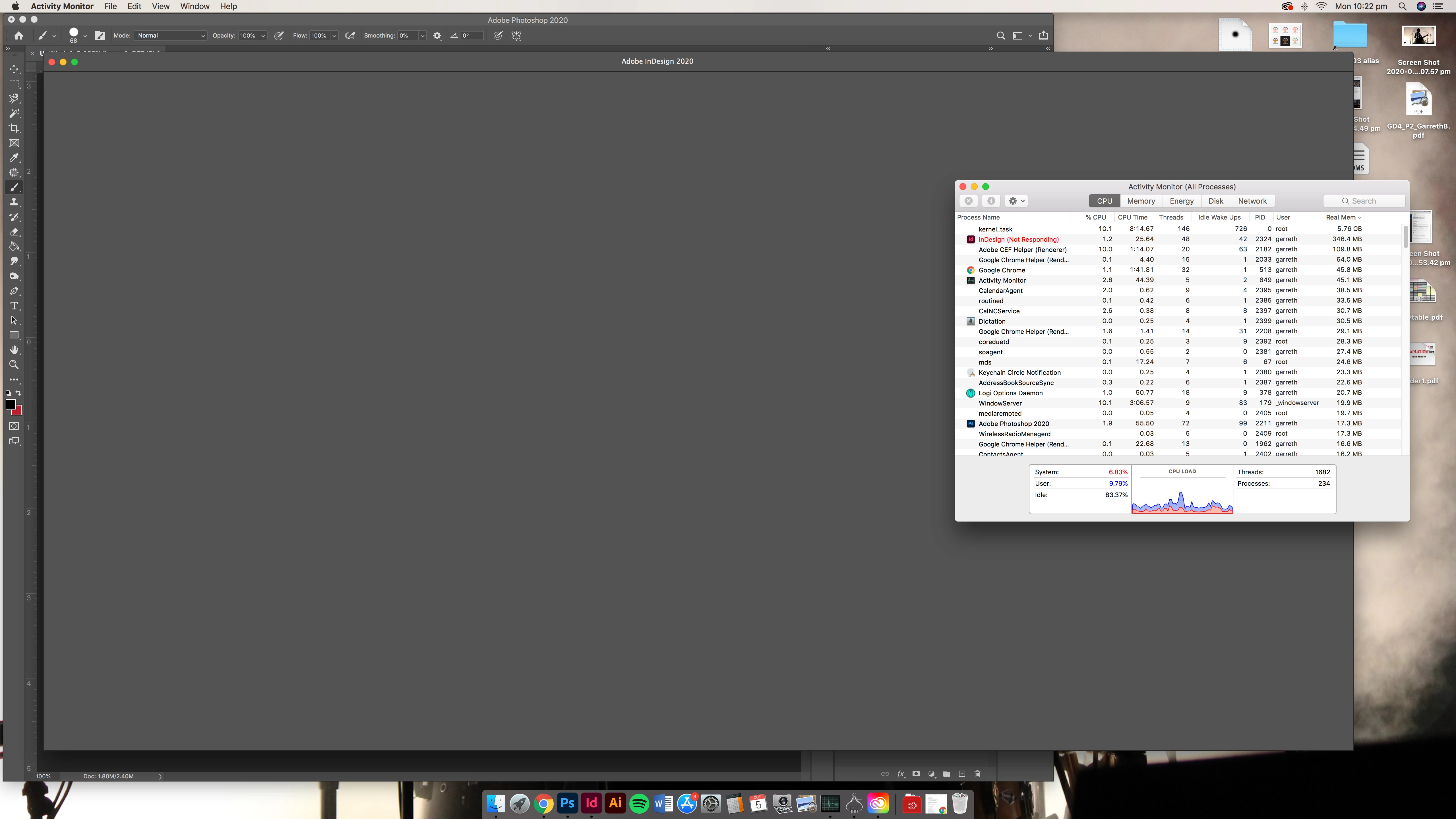Viewport: 1456px width, 819px height.
Task: Toggle Quick Mask mode
Action: [x=14, y=426]
